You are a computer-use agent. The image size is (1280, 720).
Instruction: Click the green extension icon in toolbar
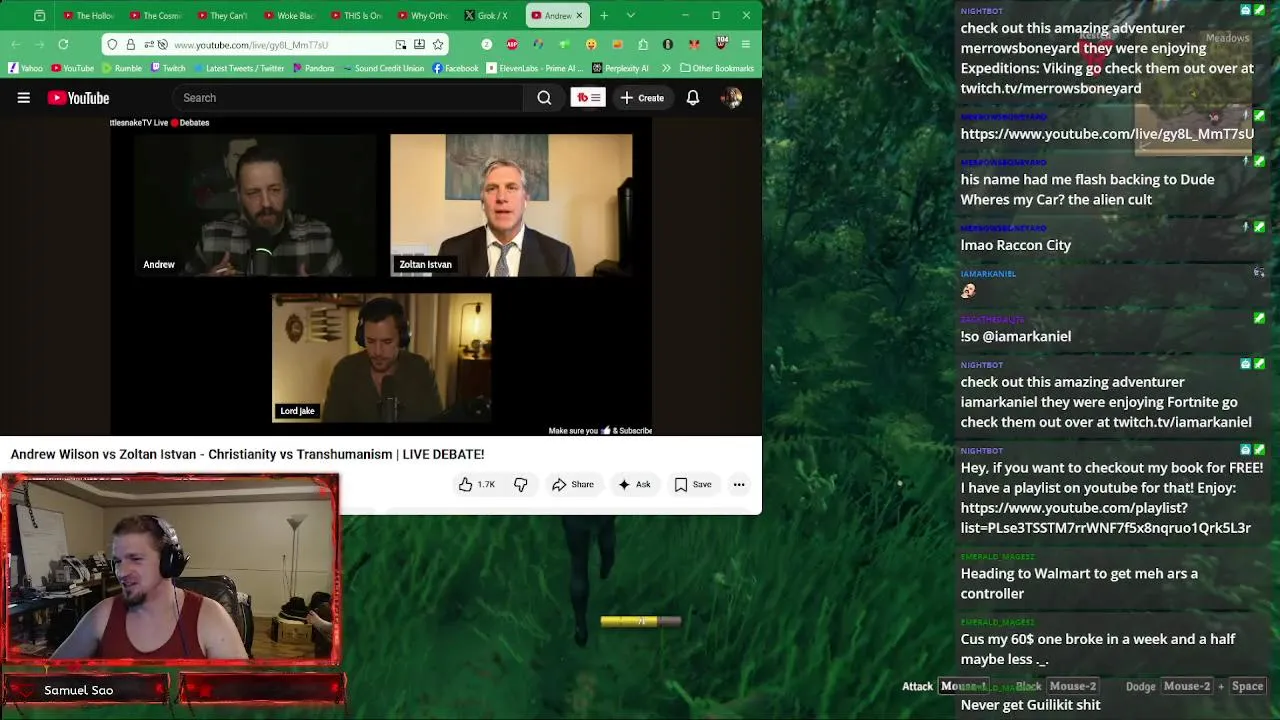pyautogui.click(x=564, y=44)
